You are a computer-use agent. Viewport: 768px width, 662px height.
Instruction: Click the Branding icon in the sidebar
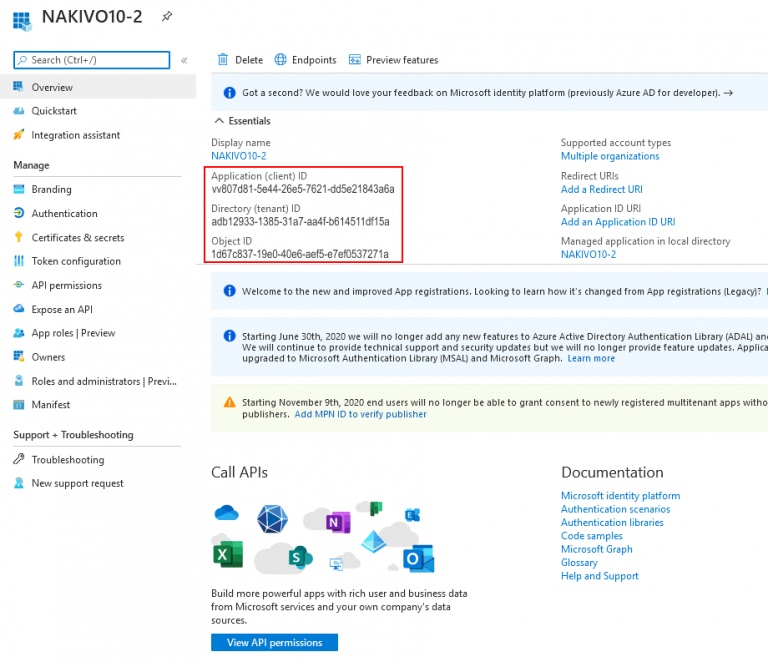click(x=19, y=189)
